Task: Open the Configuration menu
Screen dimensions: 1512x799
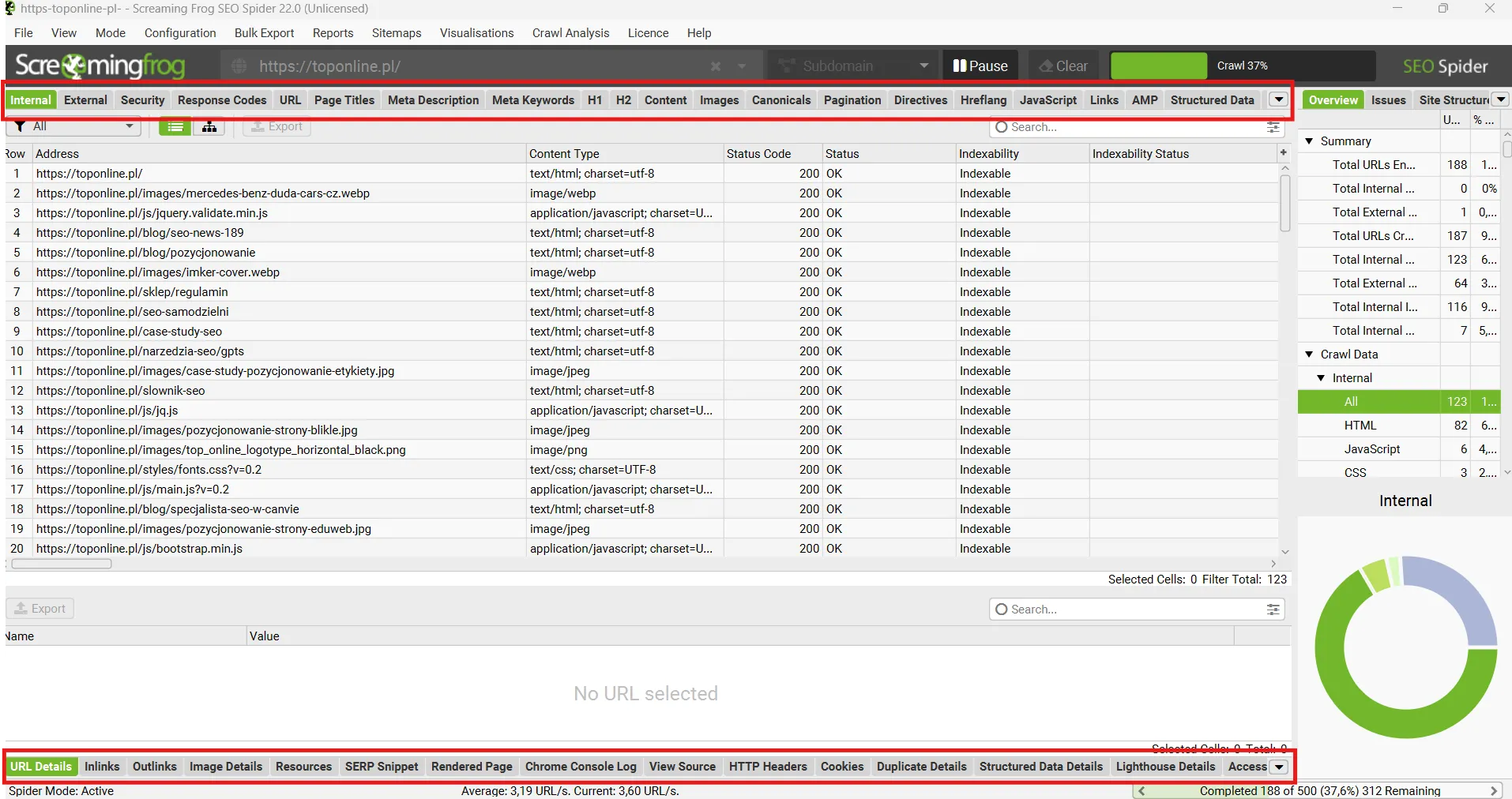Action: point(180,33)
